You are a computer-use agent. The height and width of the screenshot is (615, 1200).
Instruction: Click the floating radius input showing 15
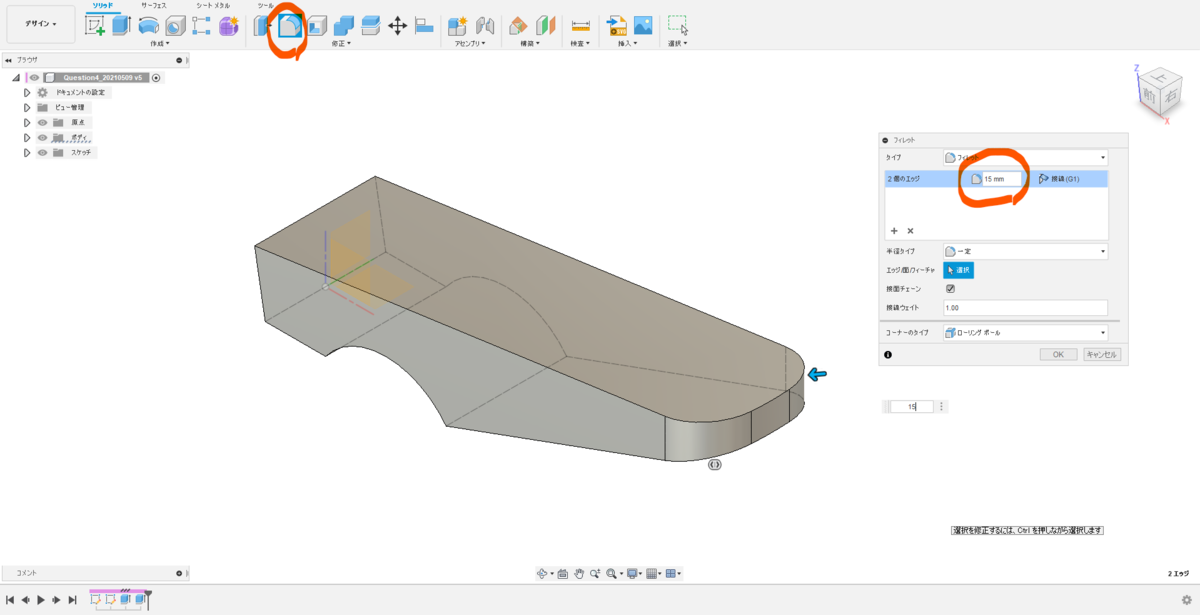click(x=912, y=407)
